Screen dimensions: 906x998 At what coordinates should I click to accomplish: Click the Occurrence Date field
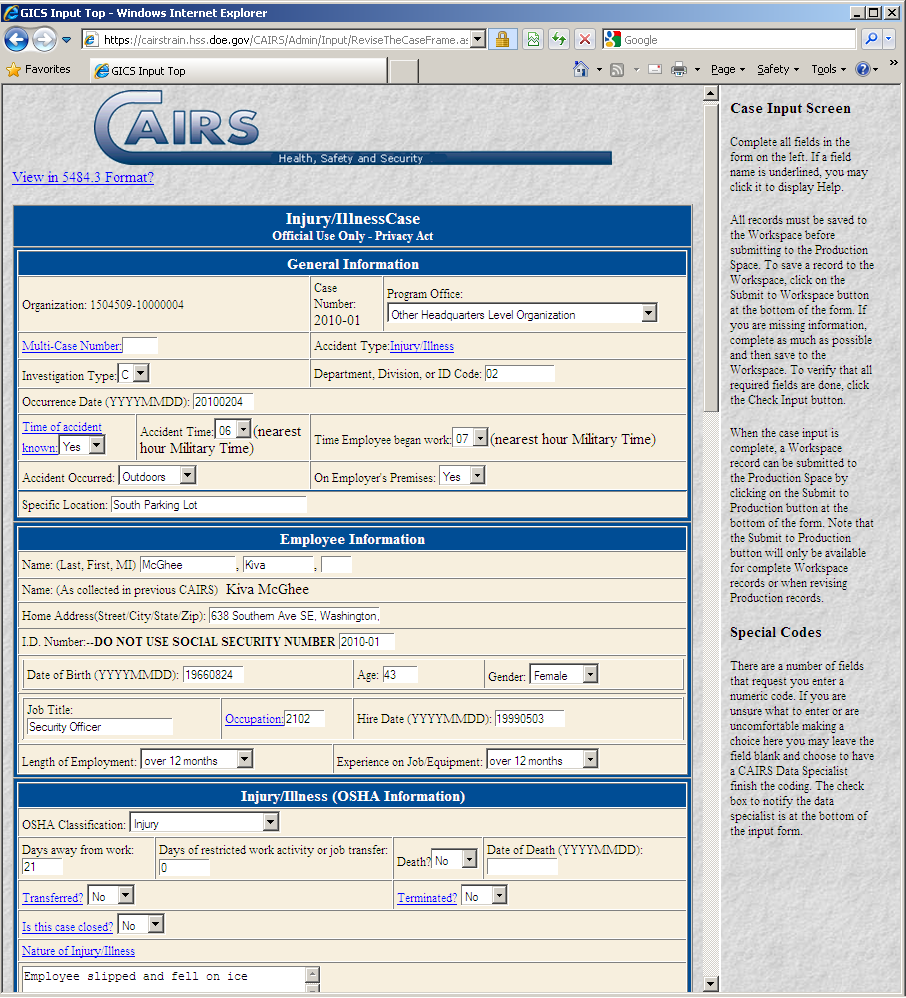click(223, 402)
